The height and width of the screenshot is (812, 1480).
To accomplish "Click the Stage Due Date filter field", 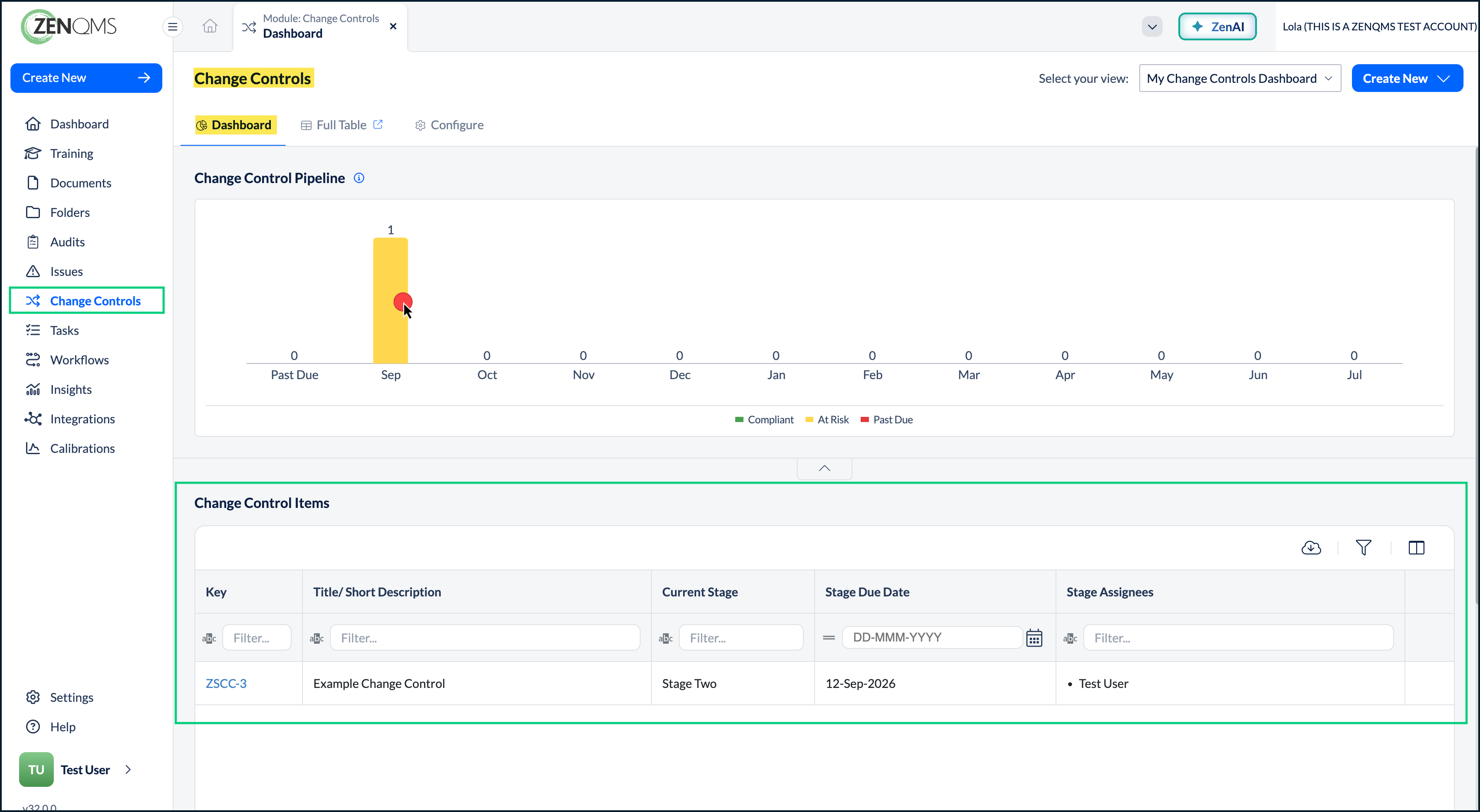I will point(932,638).
